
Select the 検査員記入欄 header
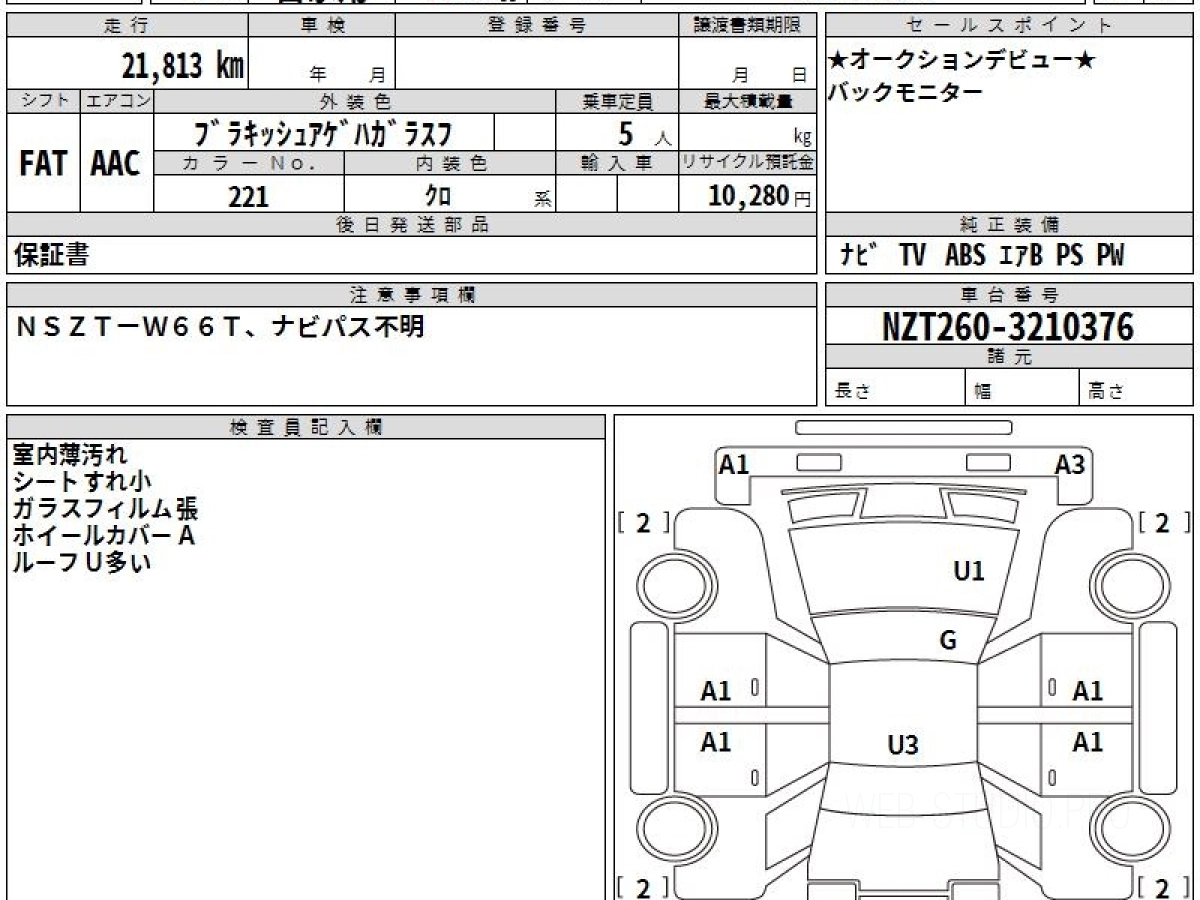pyautogui.click(x=306, y=426)
